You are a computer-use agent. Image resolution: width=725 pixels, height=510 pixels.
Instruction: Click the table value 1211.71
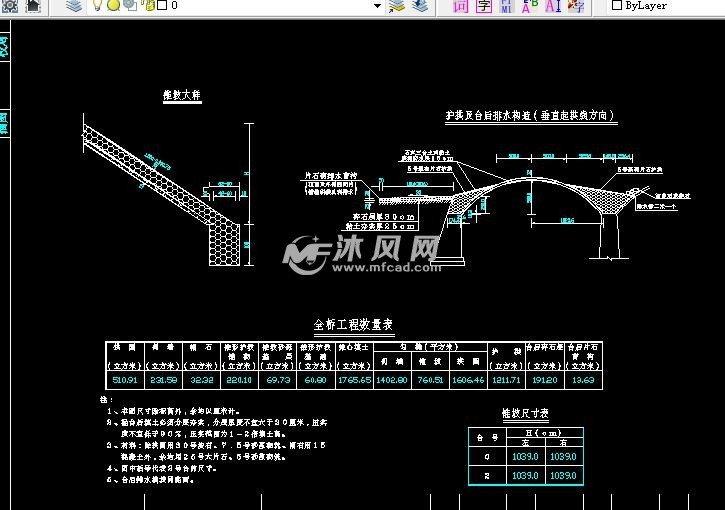[x=506, y=380]
